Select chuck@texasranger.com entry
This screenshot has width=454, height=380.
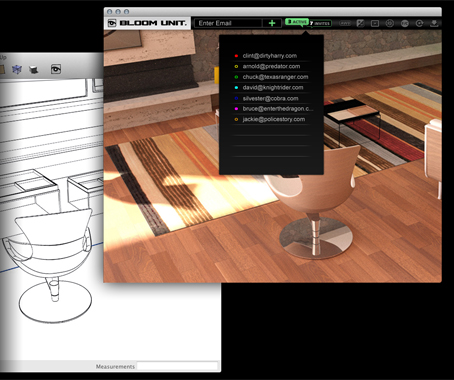pos(275,77)
